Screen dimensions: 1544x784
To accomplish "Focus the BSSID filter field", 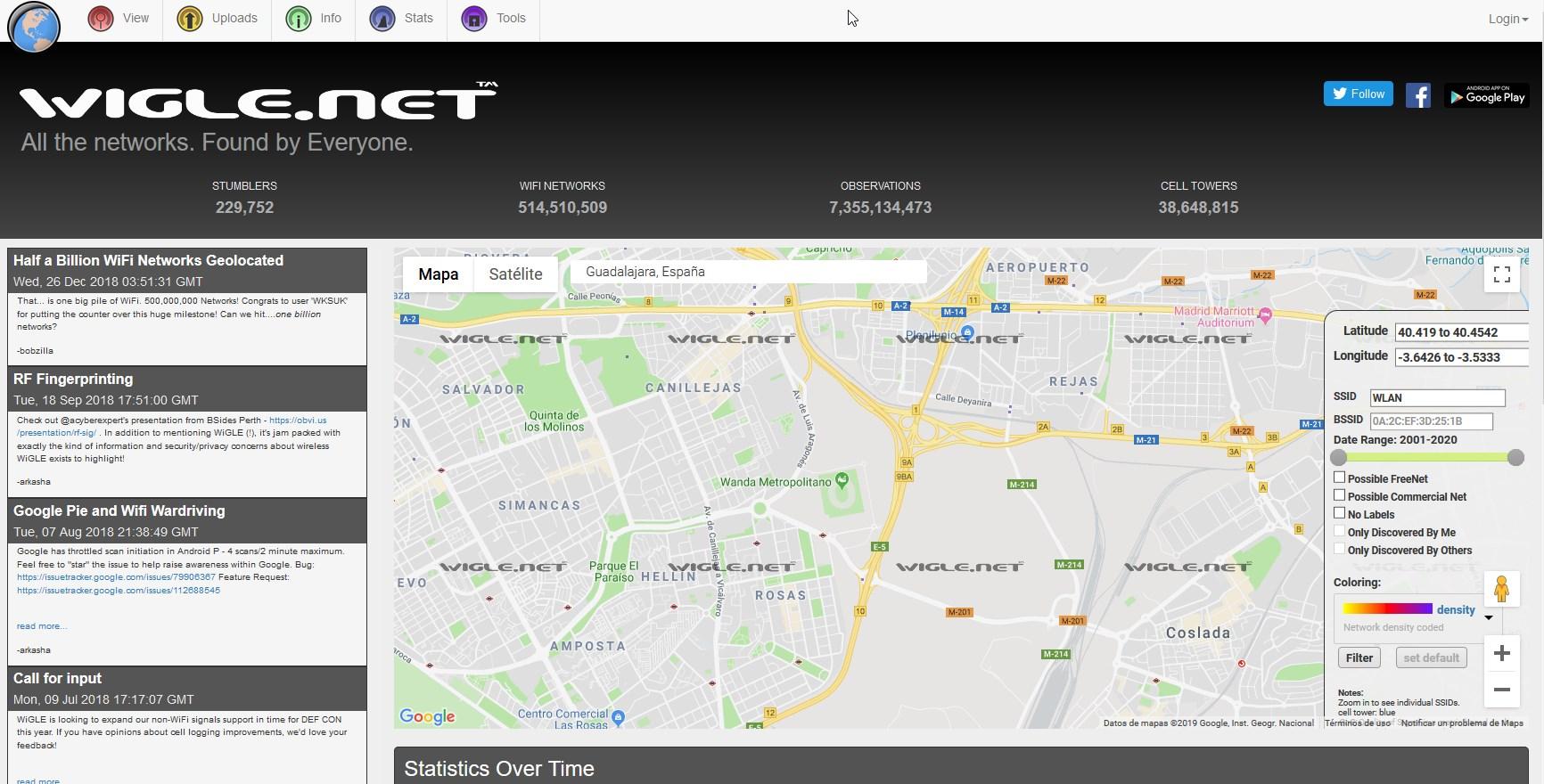I will [1430, 421].
